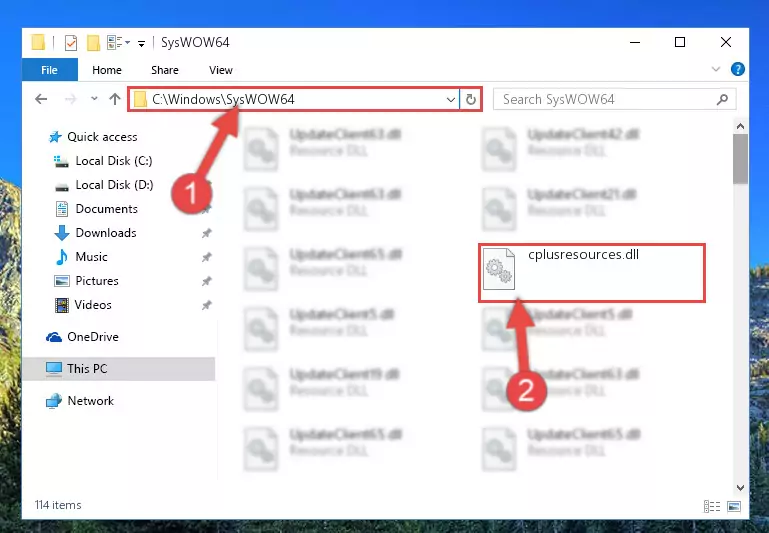Open Help with the blue question icon
Screen dimensions: 769x533
coord(737,69)
